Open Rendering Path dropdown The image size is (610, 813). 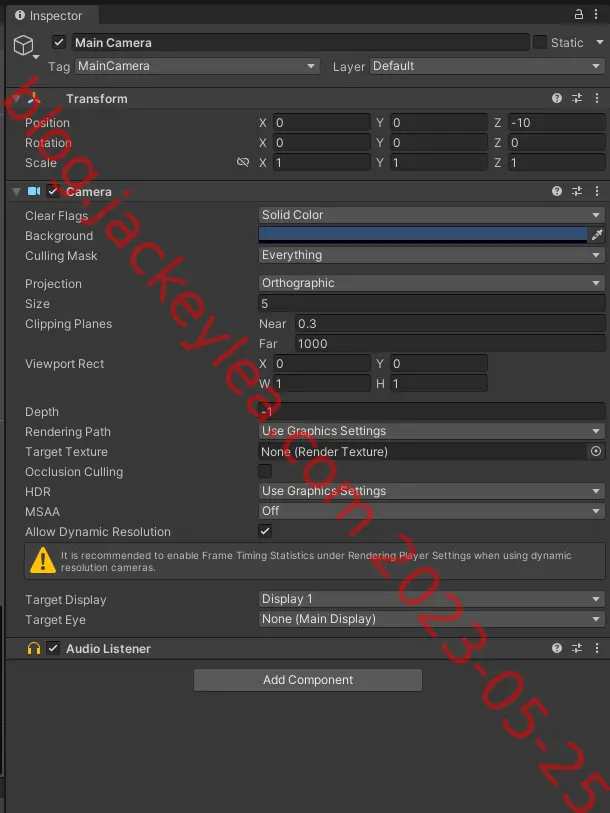432,431
